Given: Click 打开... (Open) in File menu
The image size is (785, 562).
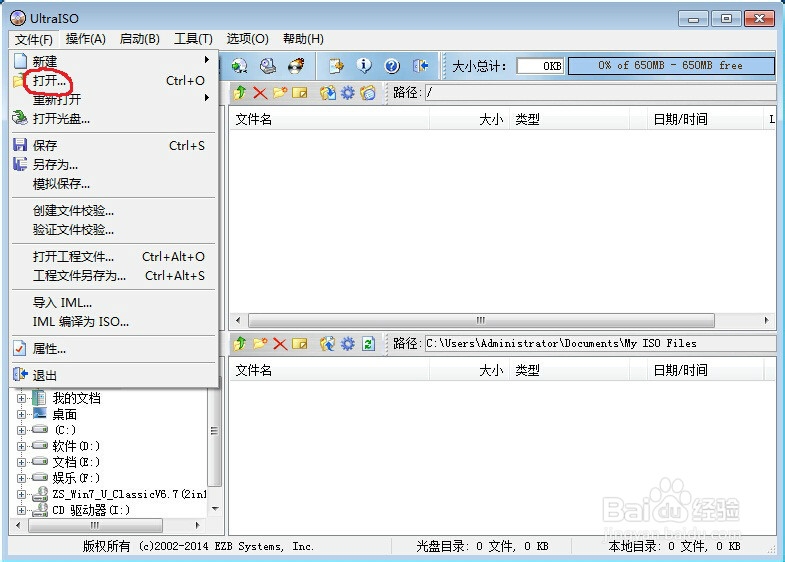Looking at the screenshot, I should point(114,81).
